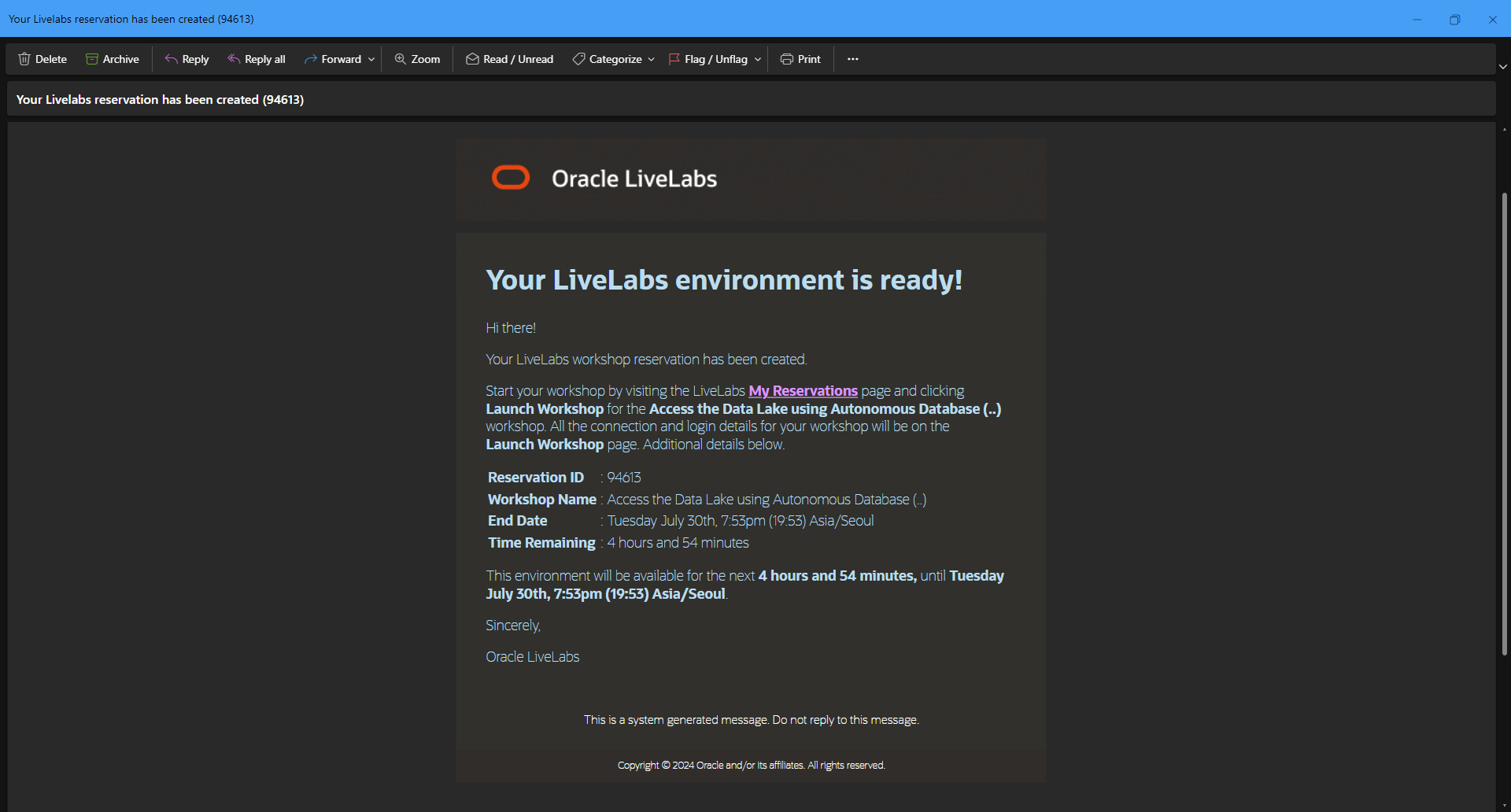
Task: Click the 'Your LiveLabs environment is ready!' heading
Action: [x=724, y=280]
